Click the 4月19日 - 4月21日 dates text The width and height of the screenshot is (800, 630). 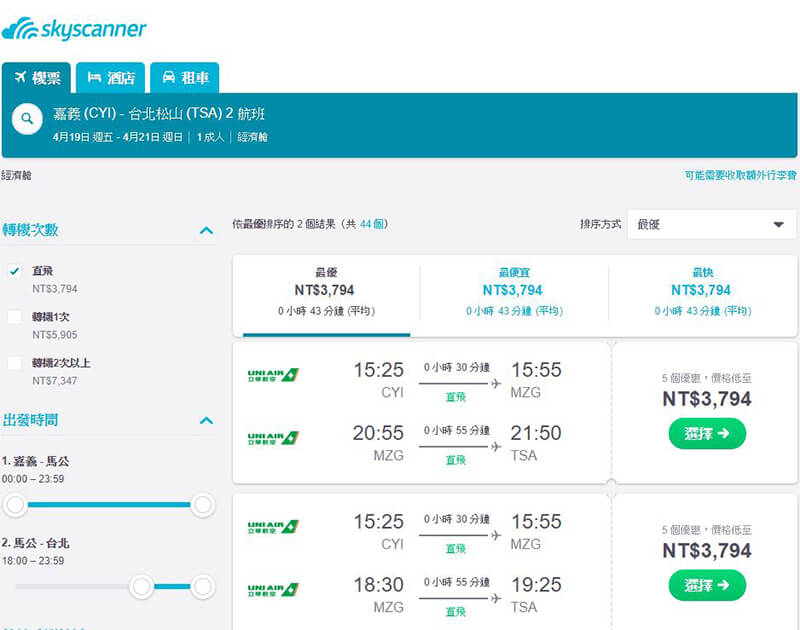117,137
